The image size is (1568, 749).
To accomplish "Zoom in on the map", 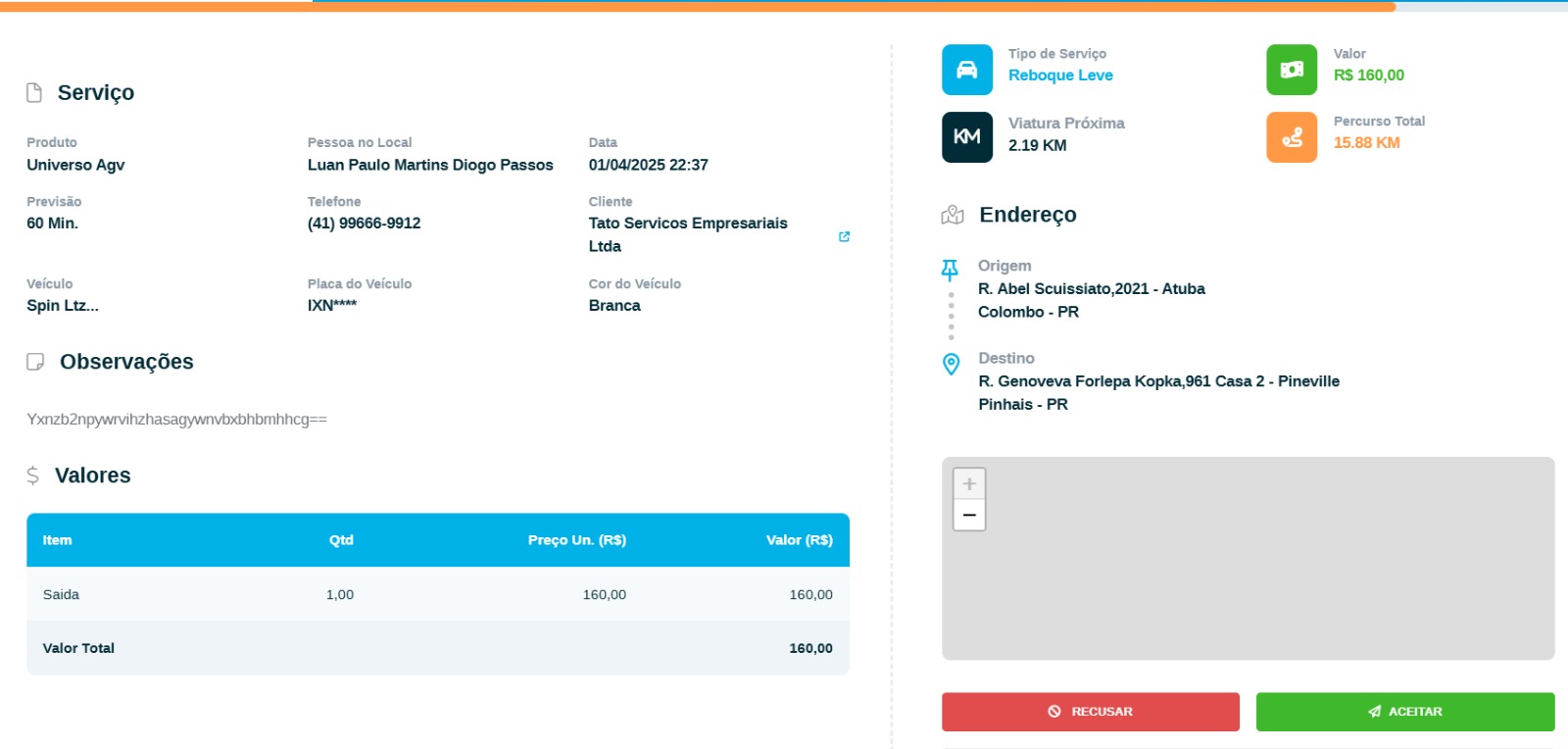I will click(x=969, y=483).
